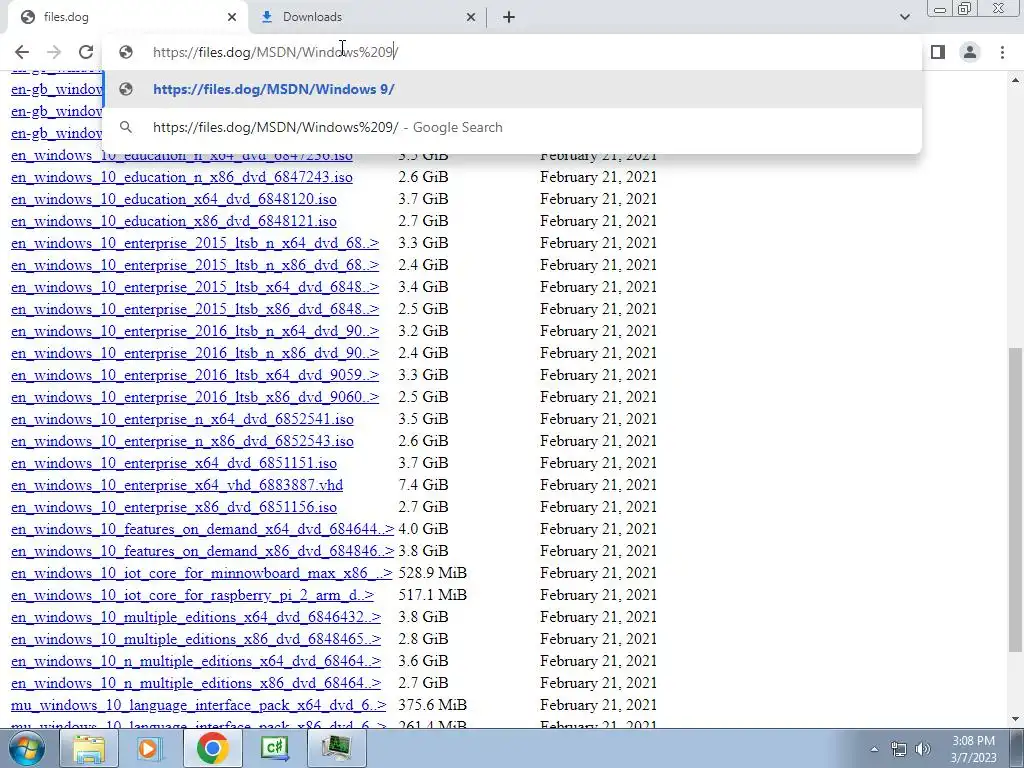
Task: Download en_windows_10_education_n_x86_dvd_6847243.iso
Action: pyautogui.click(x=182, y=177)
